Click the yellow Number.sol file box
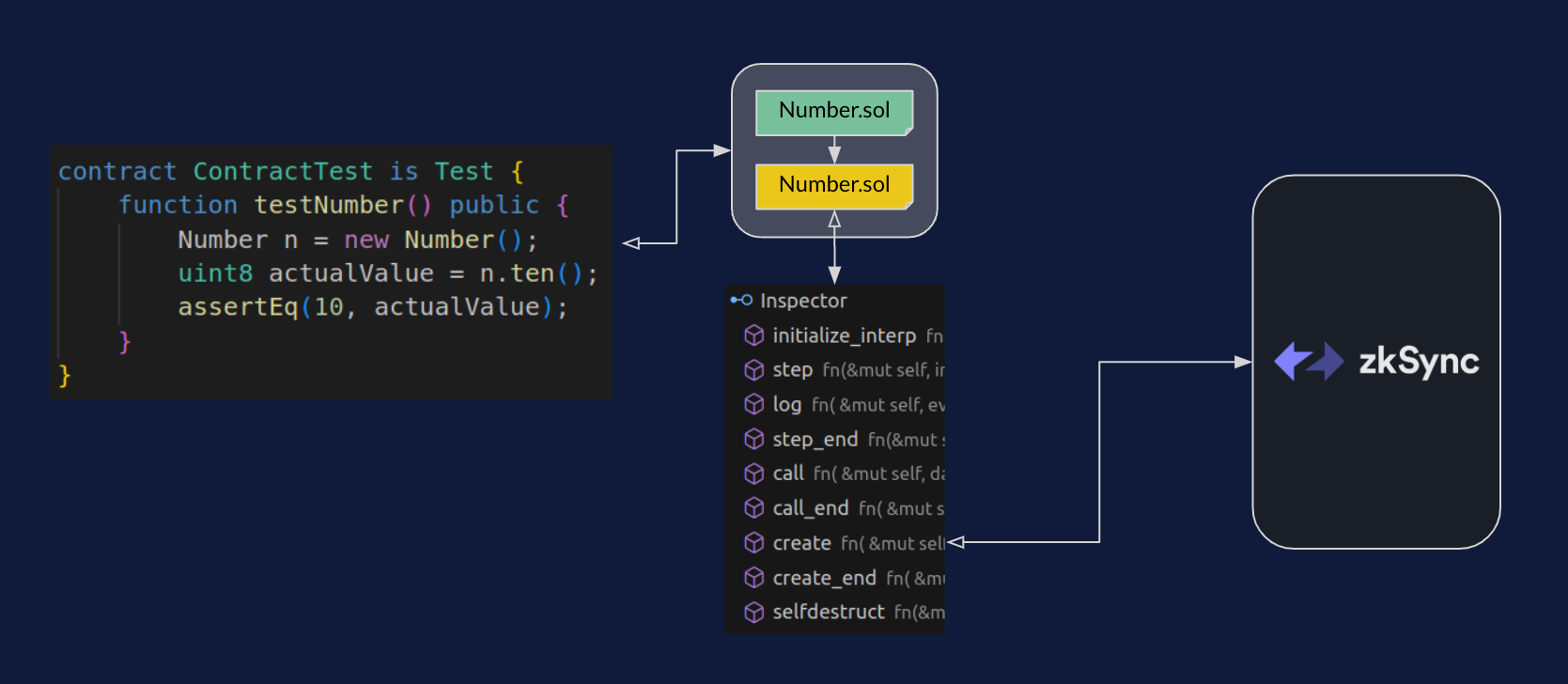 pyautogui.click(x=834, y=186)
